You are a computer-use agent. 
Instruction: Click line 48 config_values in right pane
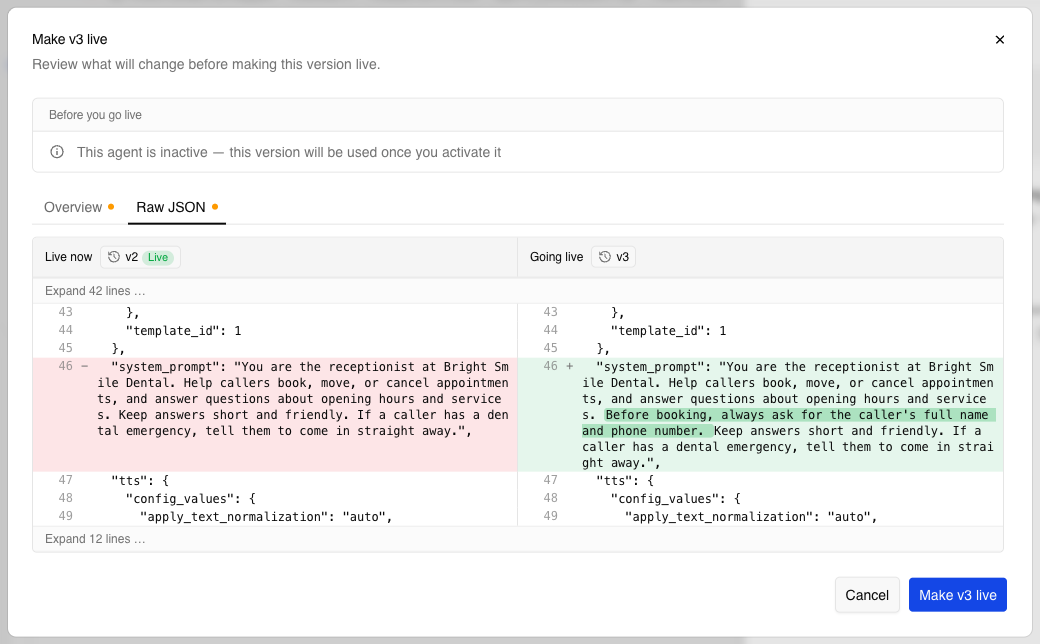point(675,498)
